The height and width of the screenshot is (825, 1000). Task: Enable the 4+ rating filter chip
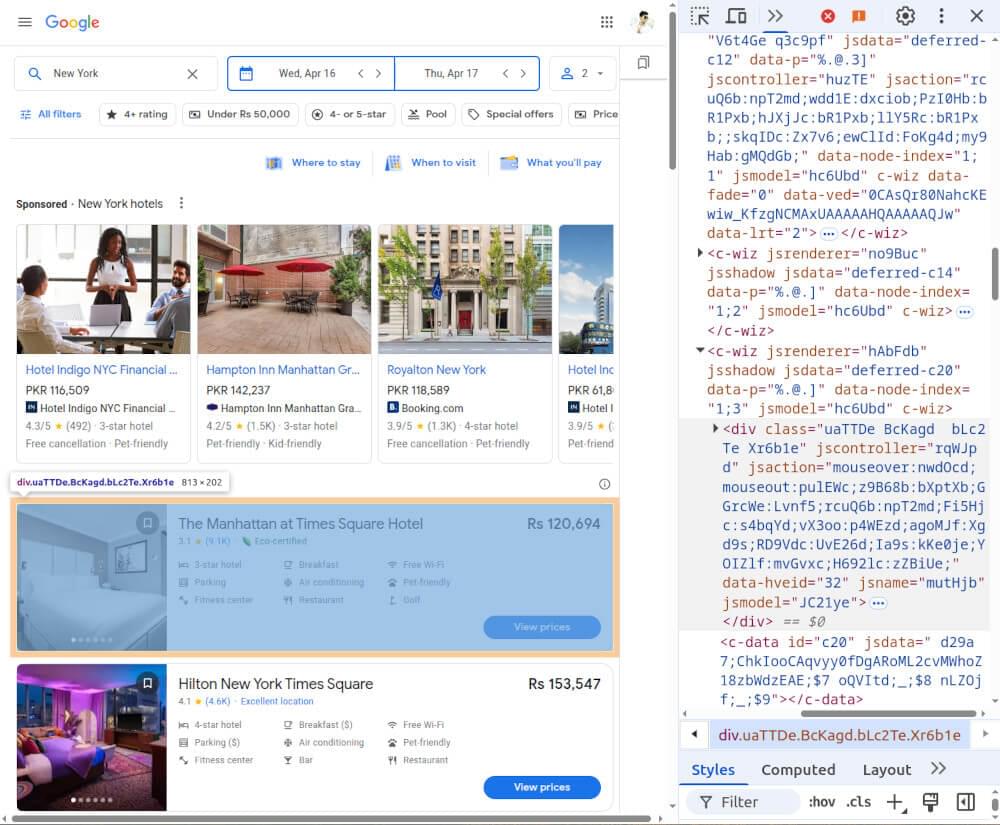pyautogui.click(x=137, y=114)
